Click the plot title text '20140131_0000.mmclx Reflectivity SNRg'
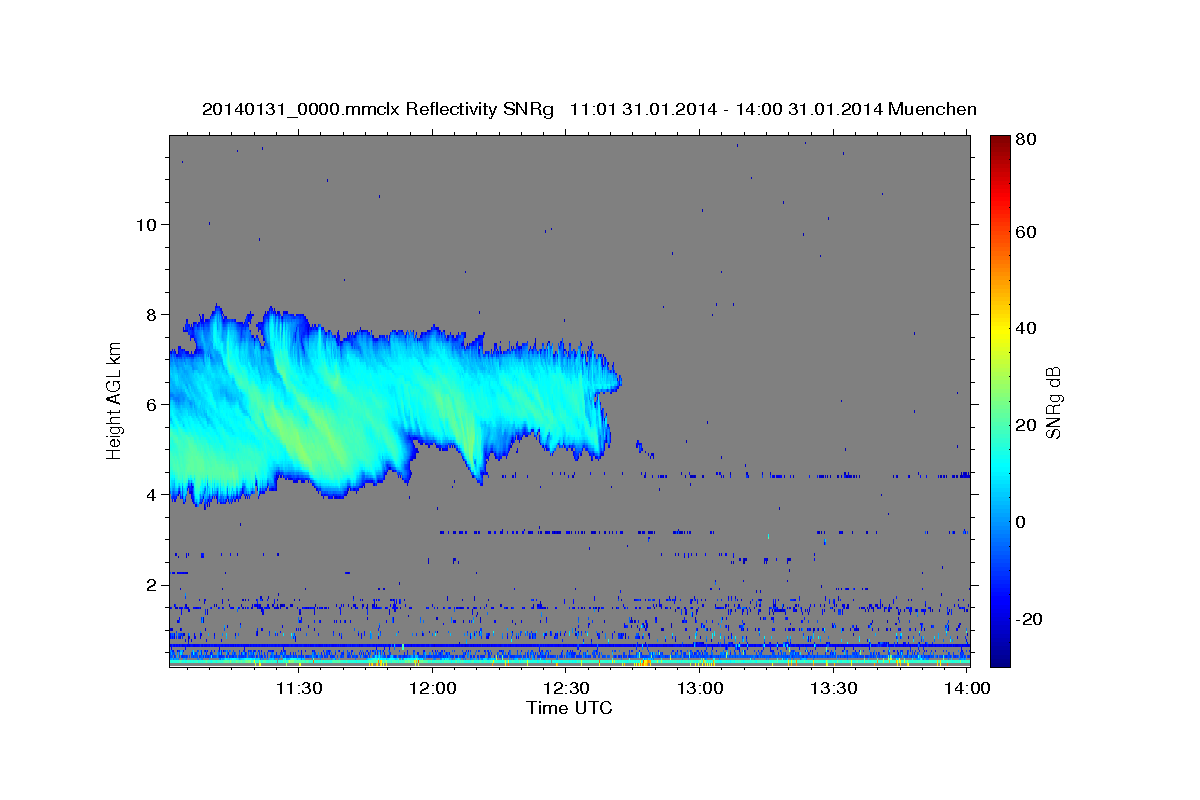Viewport: 1200px width, 800px height. pos(378,109)
